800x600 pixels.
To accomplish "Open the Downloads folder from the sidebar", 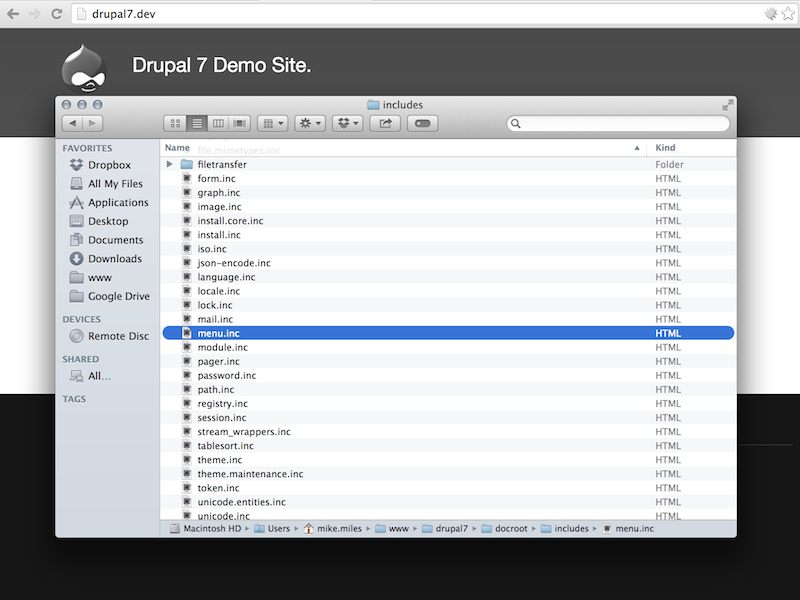I will [x=111, y=258].
